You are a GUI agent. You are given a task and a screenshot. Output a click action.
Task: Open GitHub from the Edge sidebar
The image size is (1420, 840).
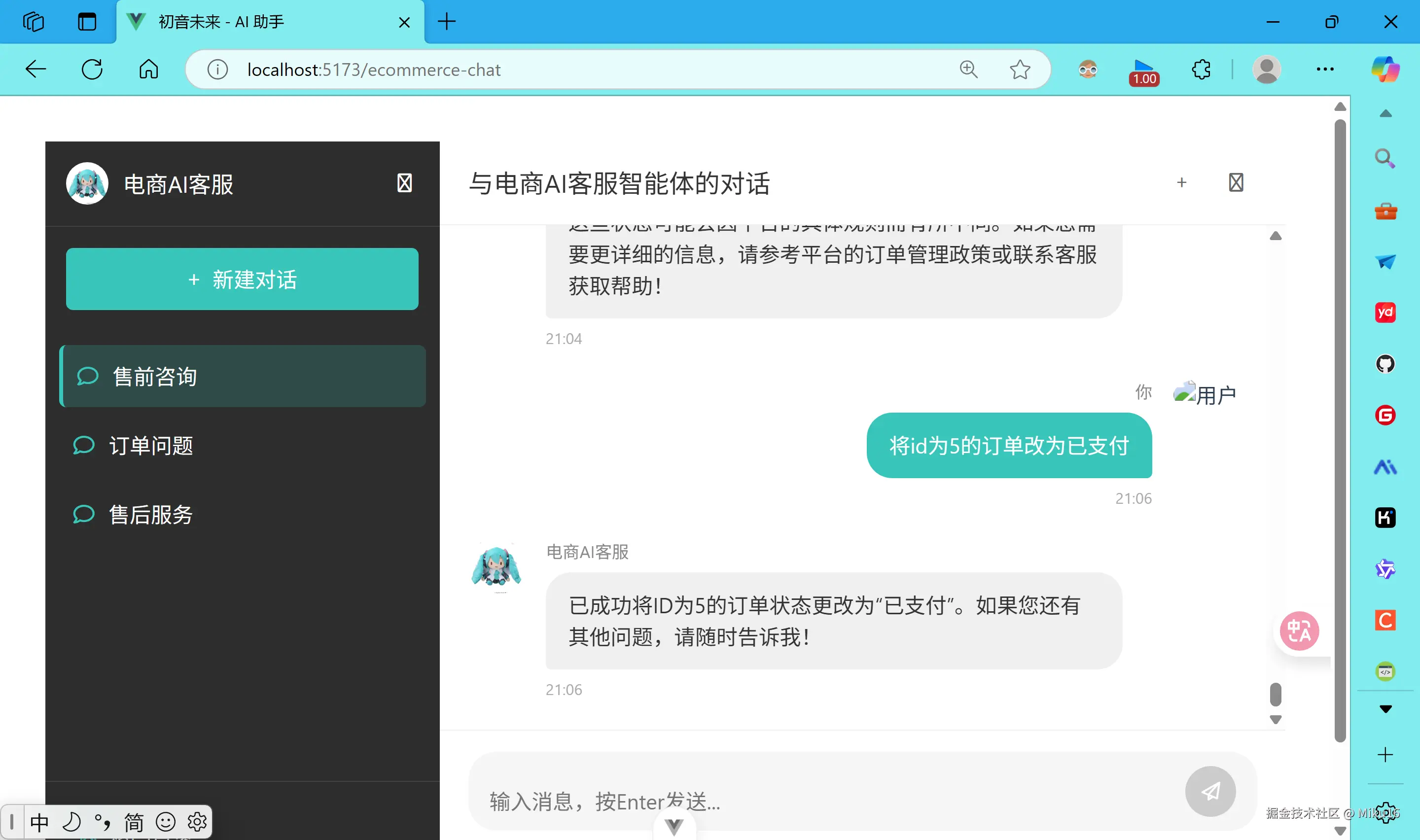tap(1385, 364)
